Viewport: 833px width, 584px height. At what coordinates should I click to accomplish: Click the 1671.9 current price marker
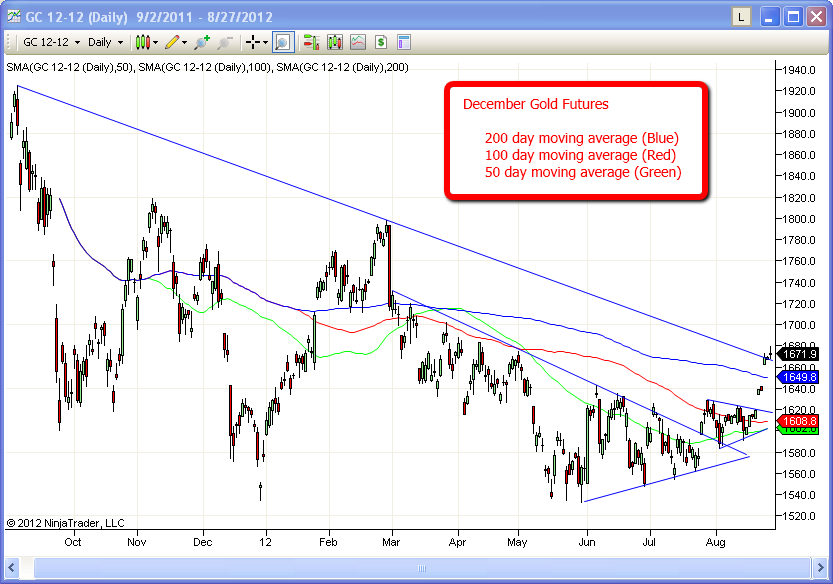pyautogui.click(x=800, y=354)
